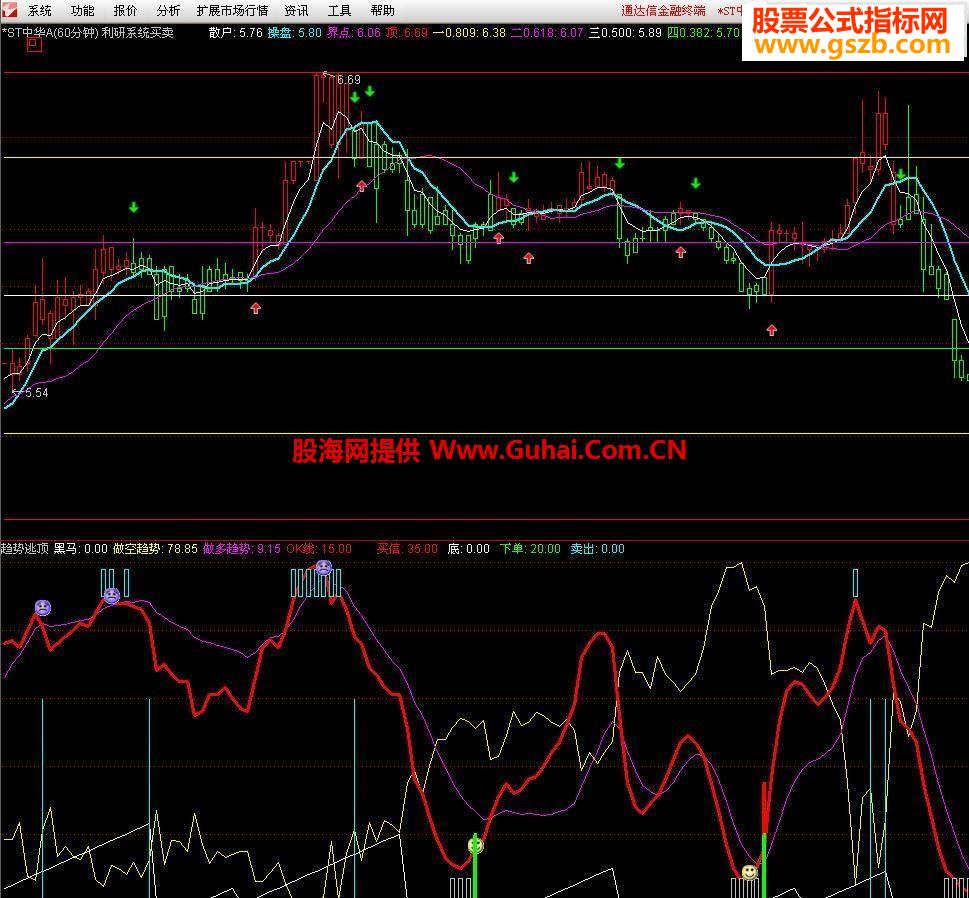This screenshot has width=969, height=898.
Task: Click the 操盘: 5.80 value
Action: [x=295, y=33]
